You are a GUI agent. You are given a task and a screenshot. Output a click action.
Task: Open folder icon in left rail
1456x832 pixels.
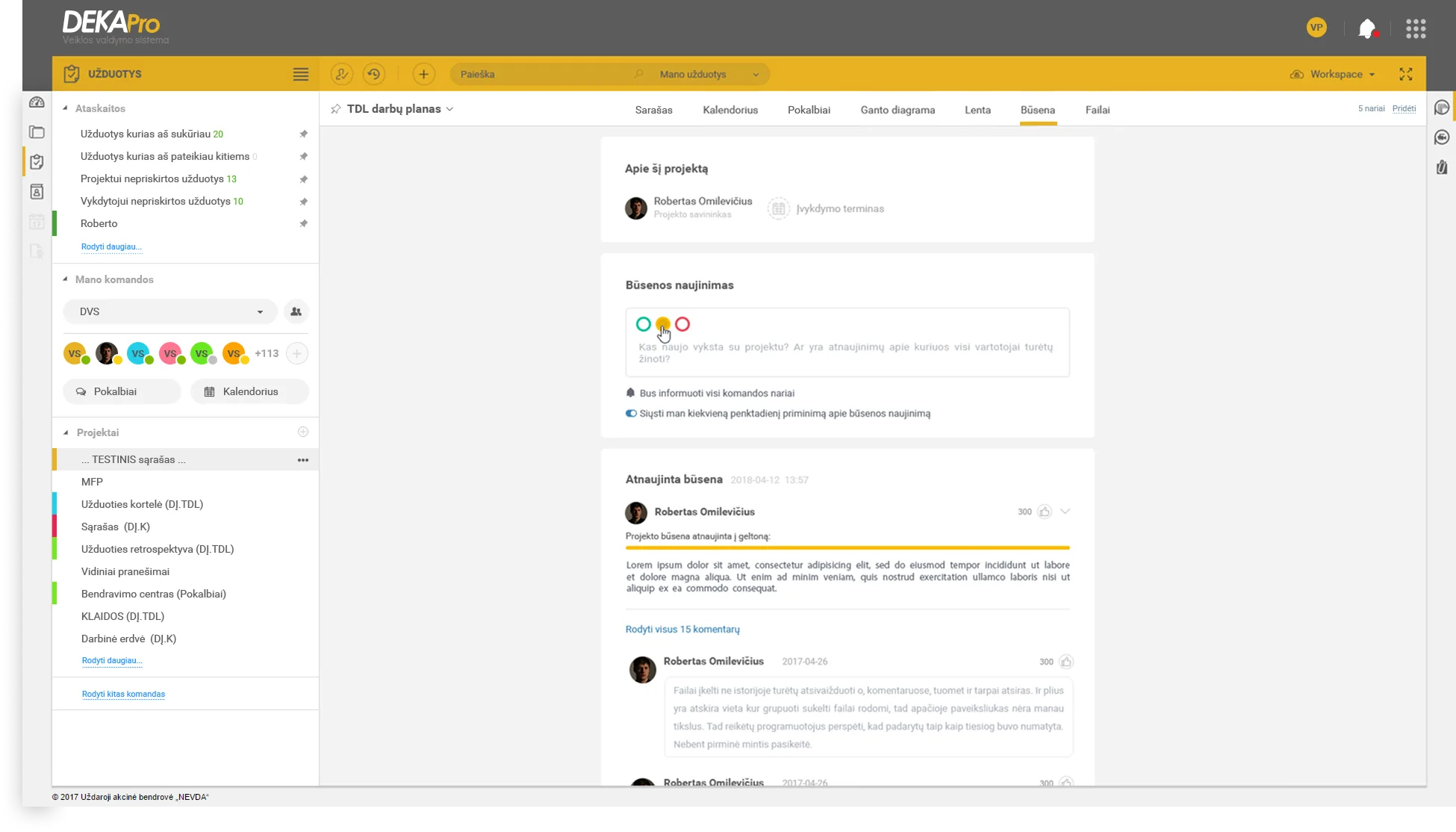[37, 132]
